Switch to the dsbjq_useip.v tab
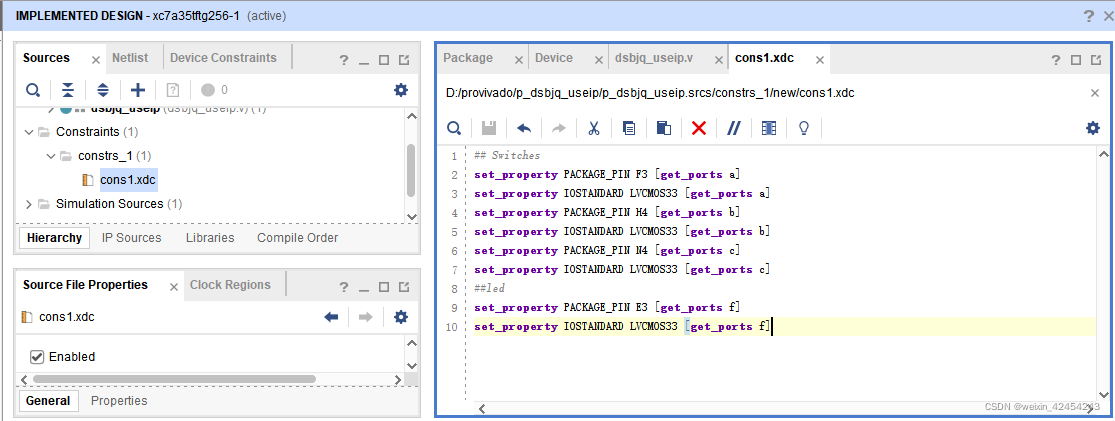Image resolution: width=1115 pixels, height=421 pixels. click(x=653, y=58)
